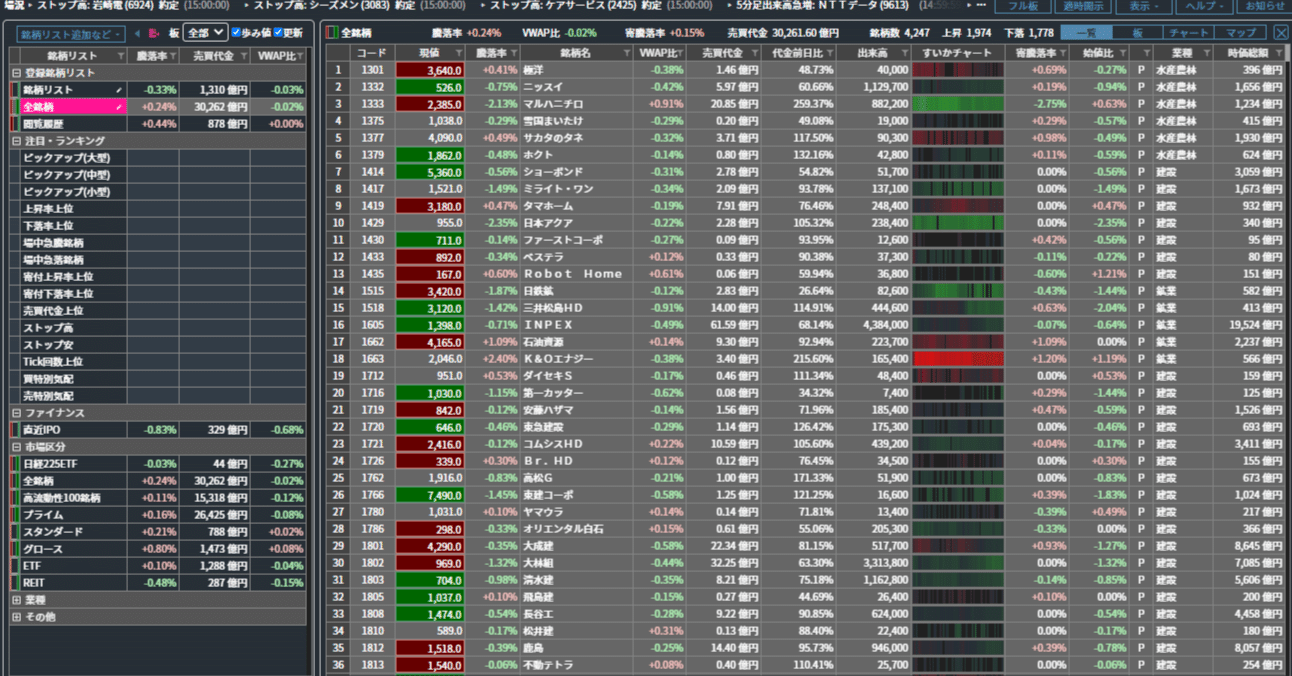This screenshot has height=676, width=1292.
Task: Click the 19,524 億円 market cap cell
Action: tap(1250, 325)
